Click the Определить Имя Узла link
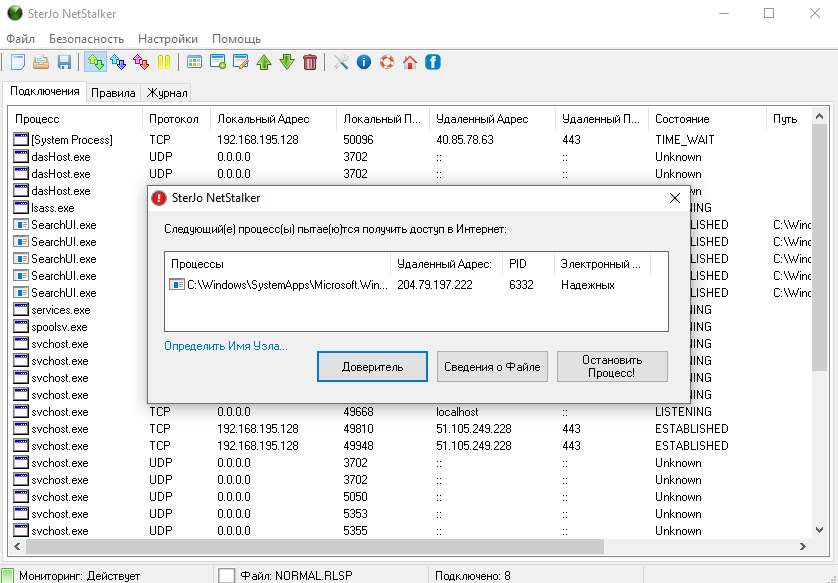Viewport: 838px width, 583px height. [226, 346]
